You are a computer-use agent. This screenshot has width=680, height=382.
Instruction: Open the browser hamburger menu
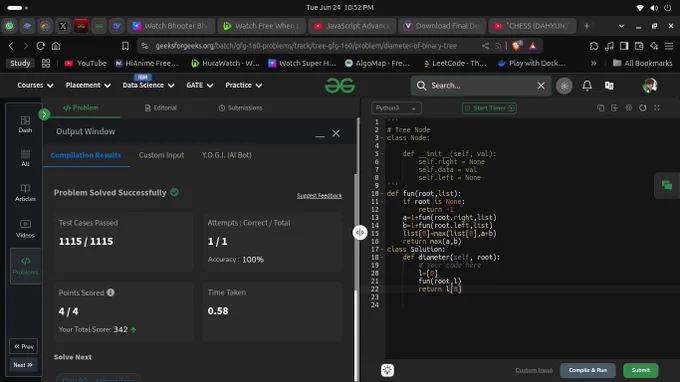669,46
